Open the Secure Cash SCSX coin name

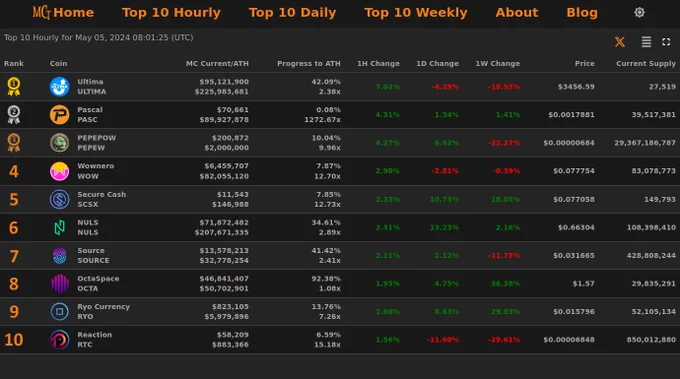[x=101, y=199]
